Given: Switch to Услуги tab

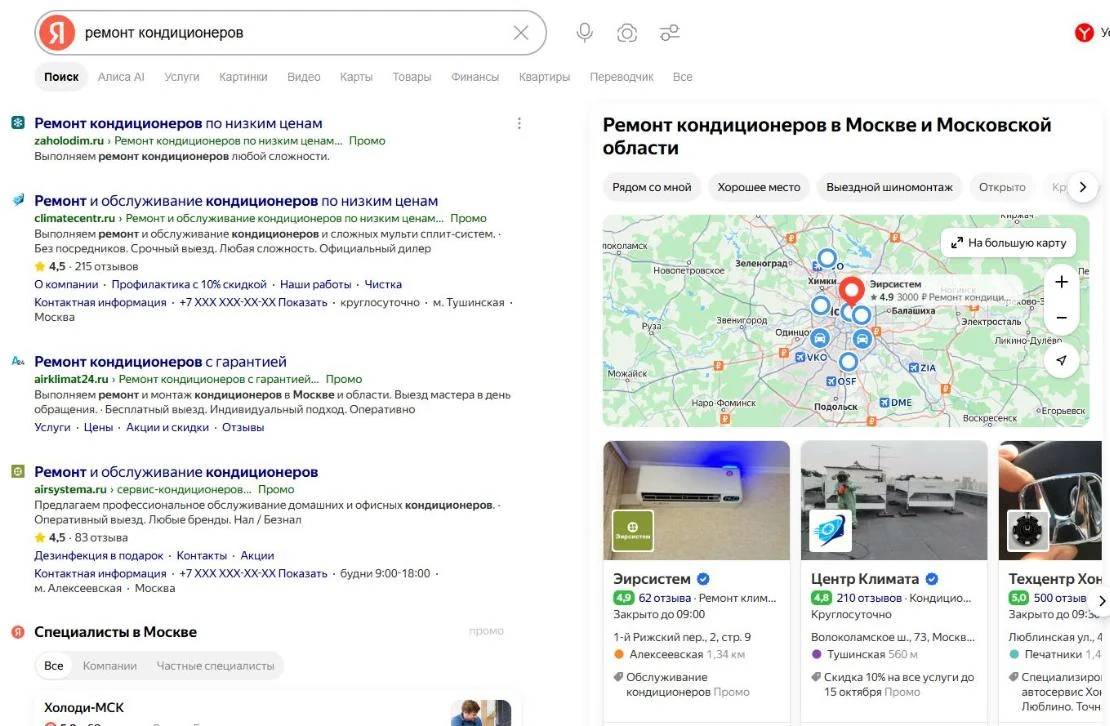Looking at the screenshot, I should [x=182, y=76].
